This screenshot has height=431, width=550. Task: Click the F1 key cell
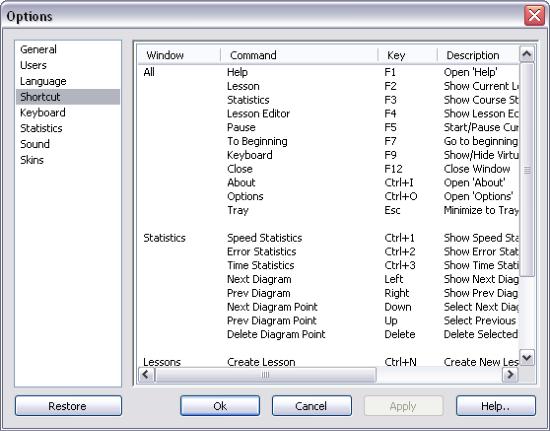point(390,72)
